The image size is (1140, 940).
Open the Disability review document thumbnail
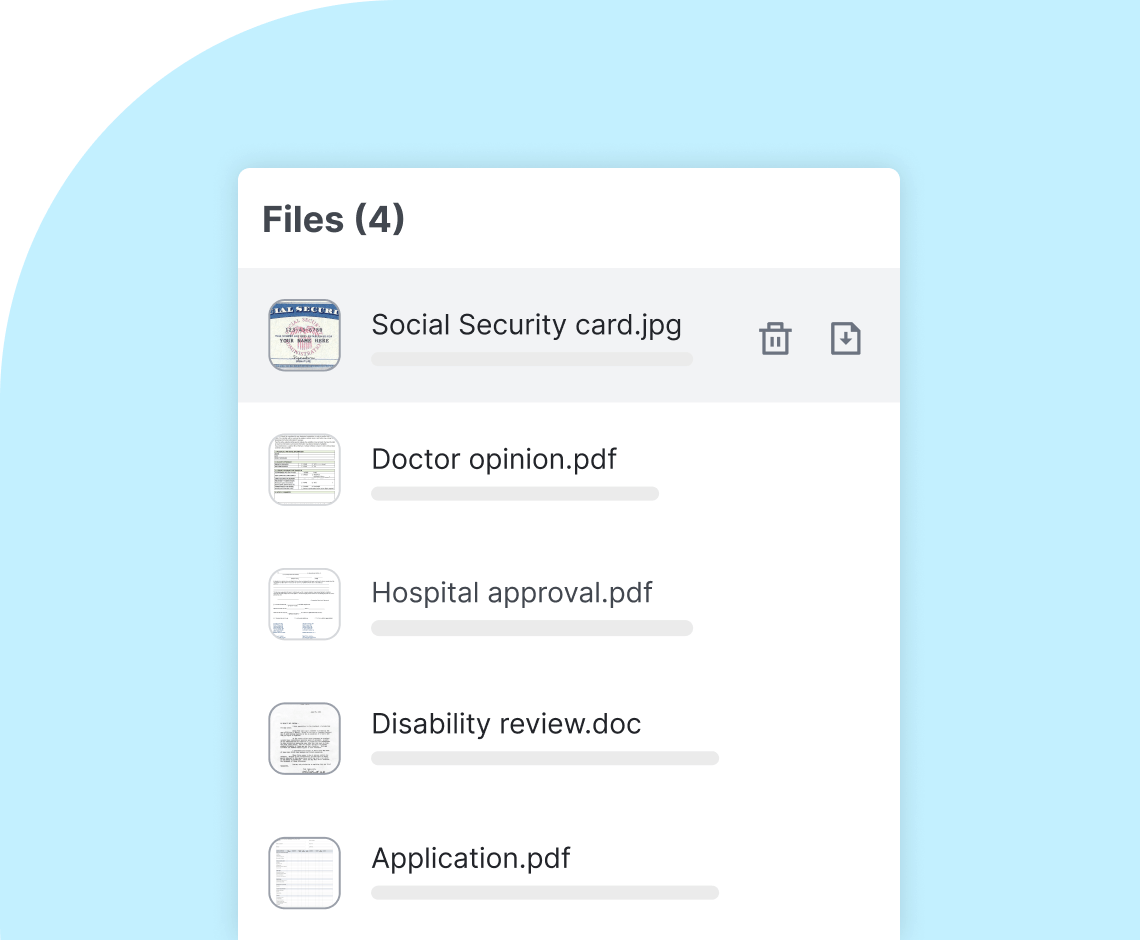[305, 739]
